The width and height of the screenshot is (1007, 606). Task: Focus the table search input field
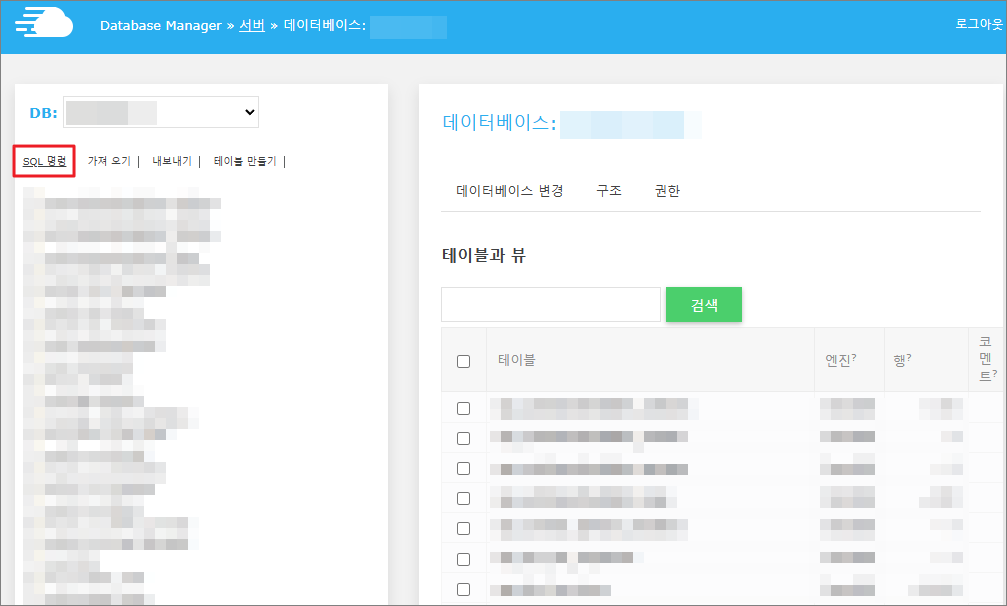tap(550, 305)
